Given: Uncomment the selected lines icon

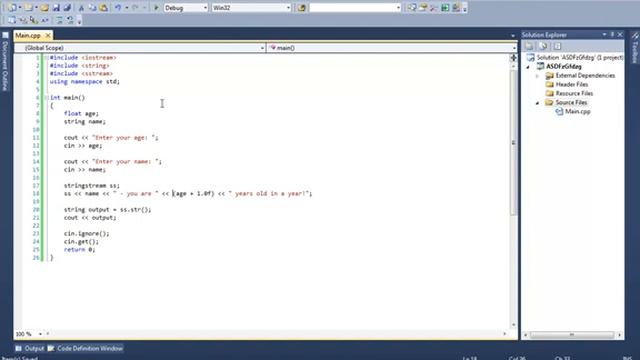Looking at the screenshot, I should pyautogui.click(x=70, y=20).
